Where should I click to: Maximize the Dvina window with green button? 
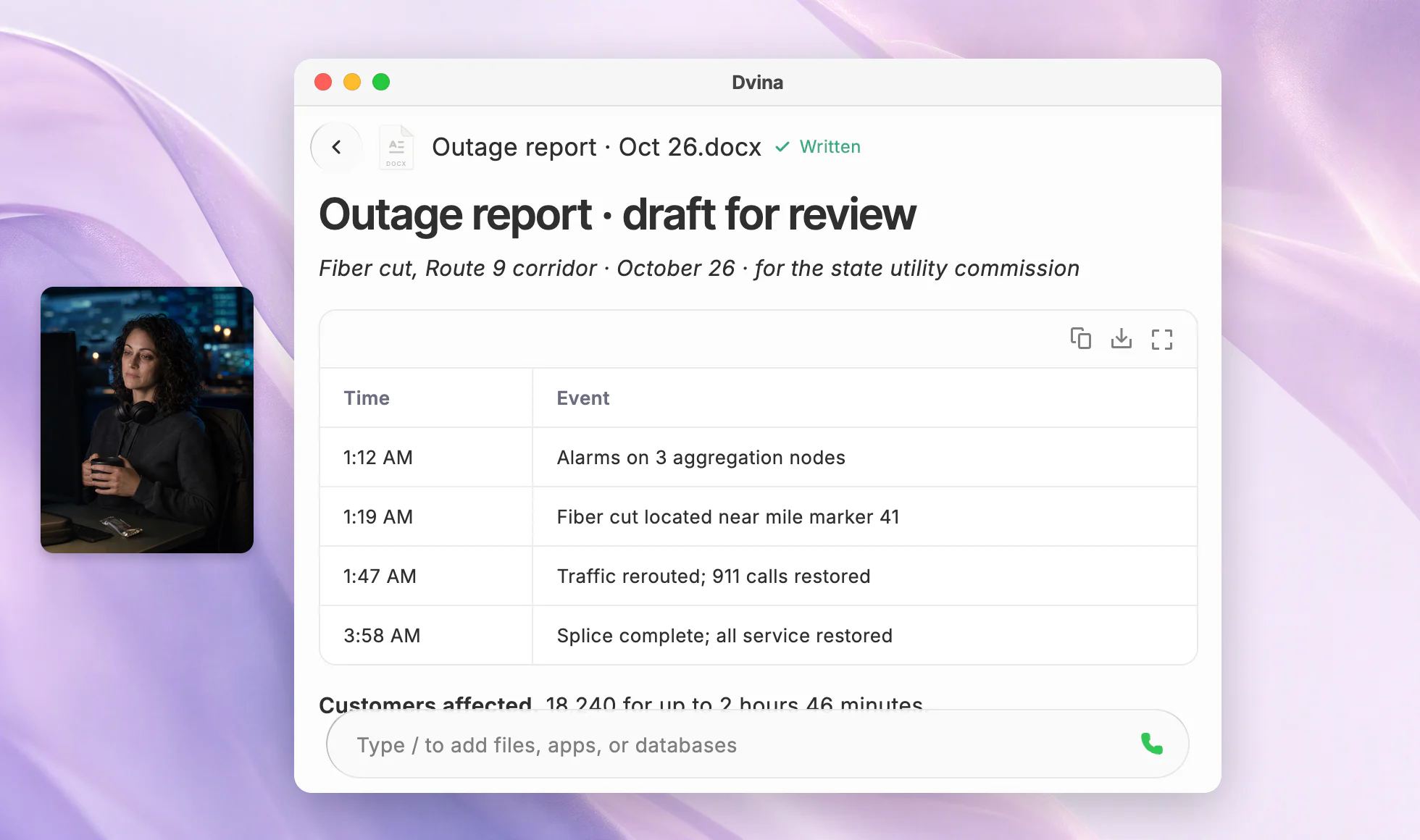tap(381, 82)
